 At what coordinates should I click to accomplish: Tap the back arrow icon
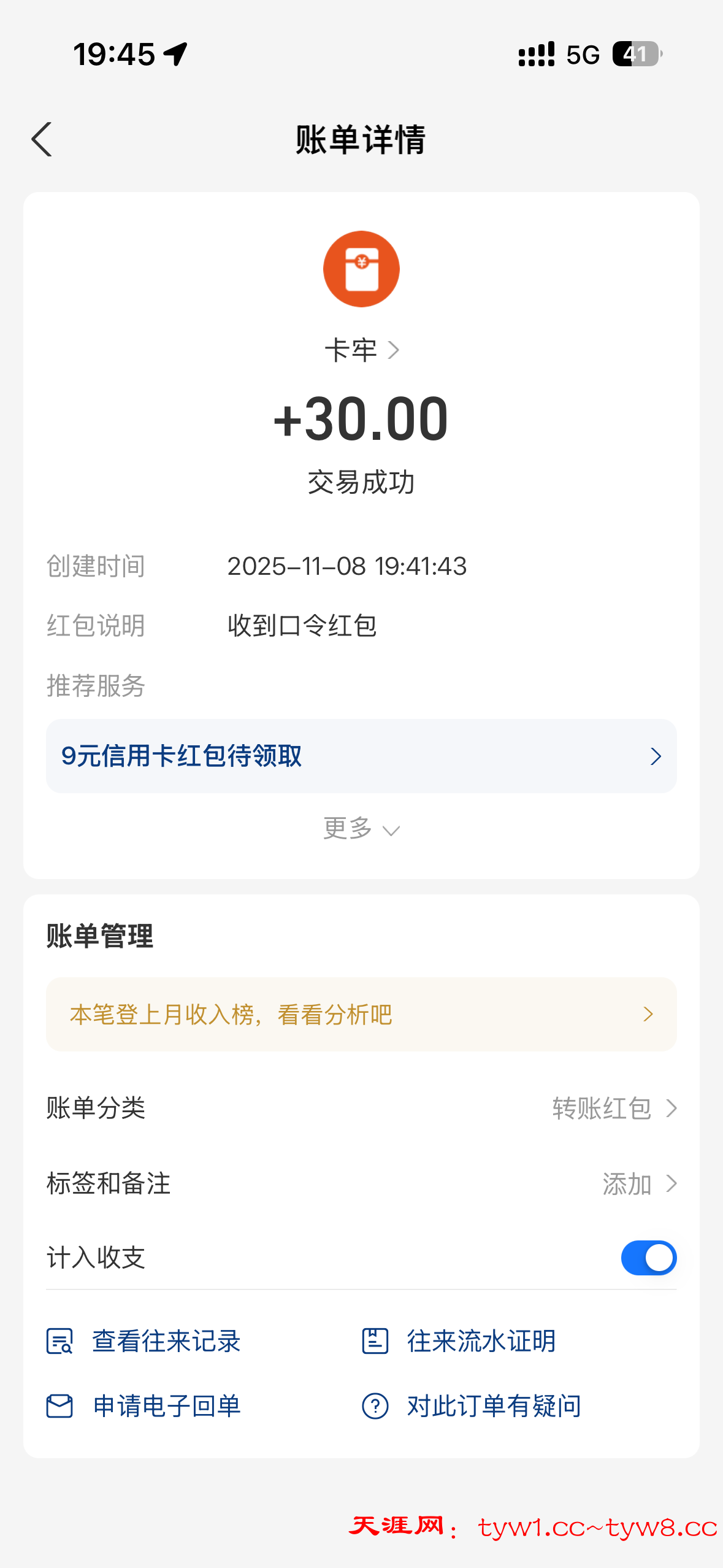(x=42, y=139)
